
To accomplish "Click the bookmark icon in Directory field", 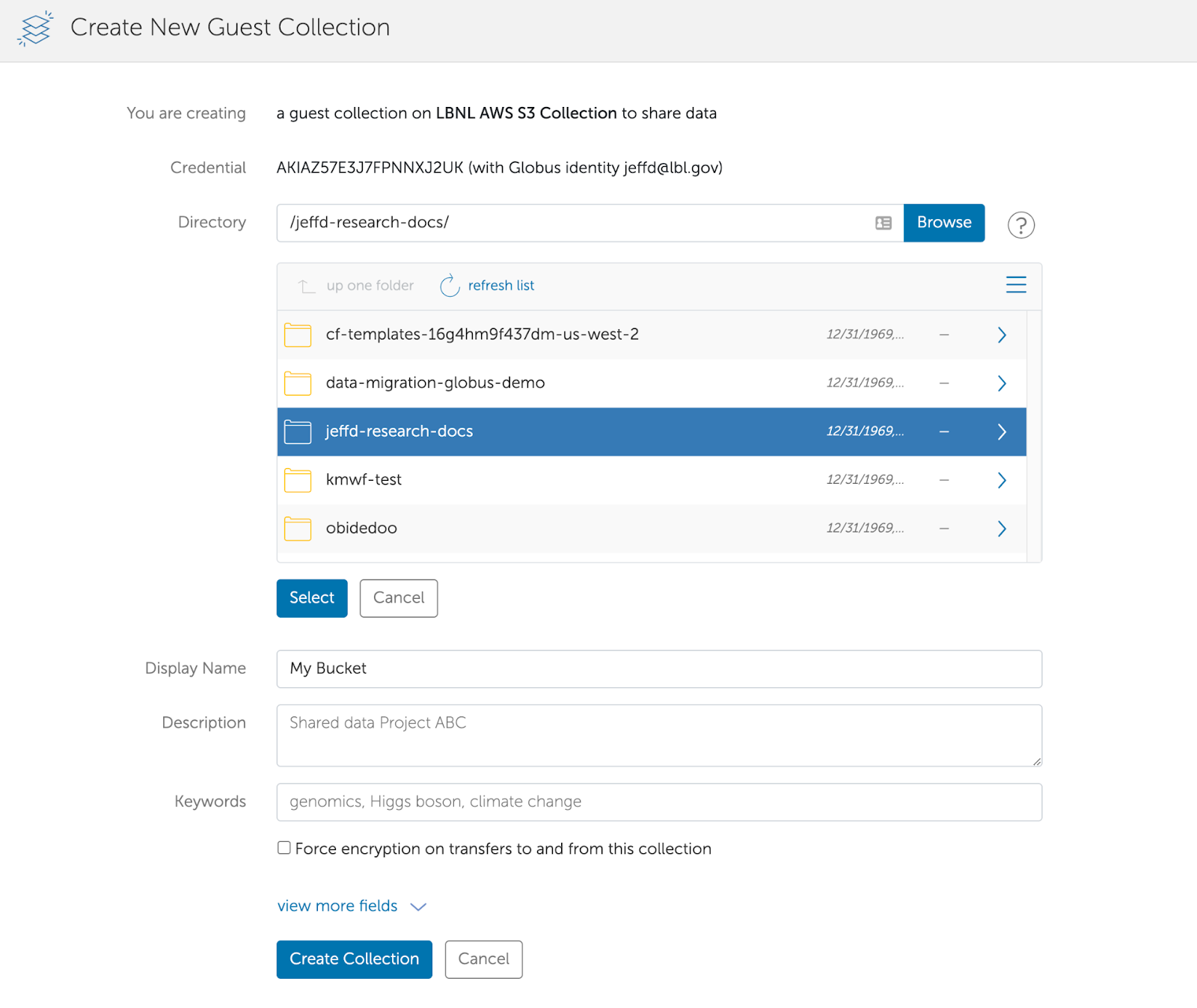I will pos(883,223).
